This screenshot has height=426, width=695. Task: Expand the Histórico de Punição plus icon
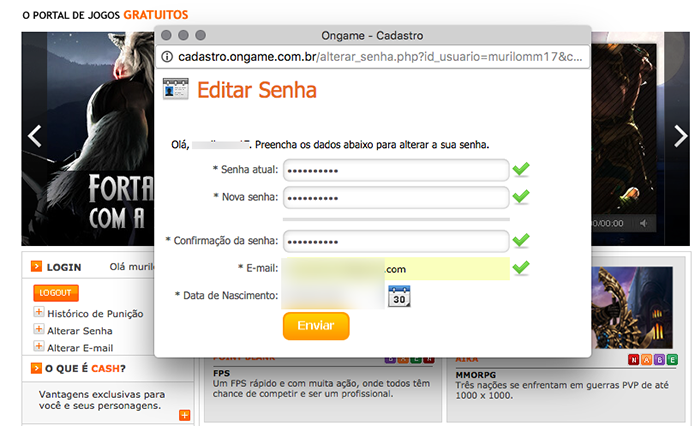click(39, 312)
